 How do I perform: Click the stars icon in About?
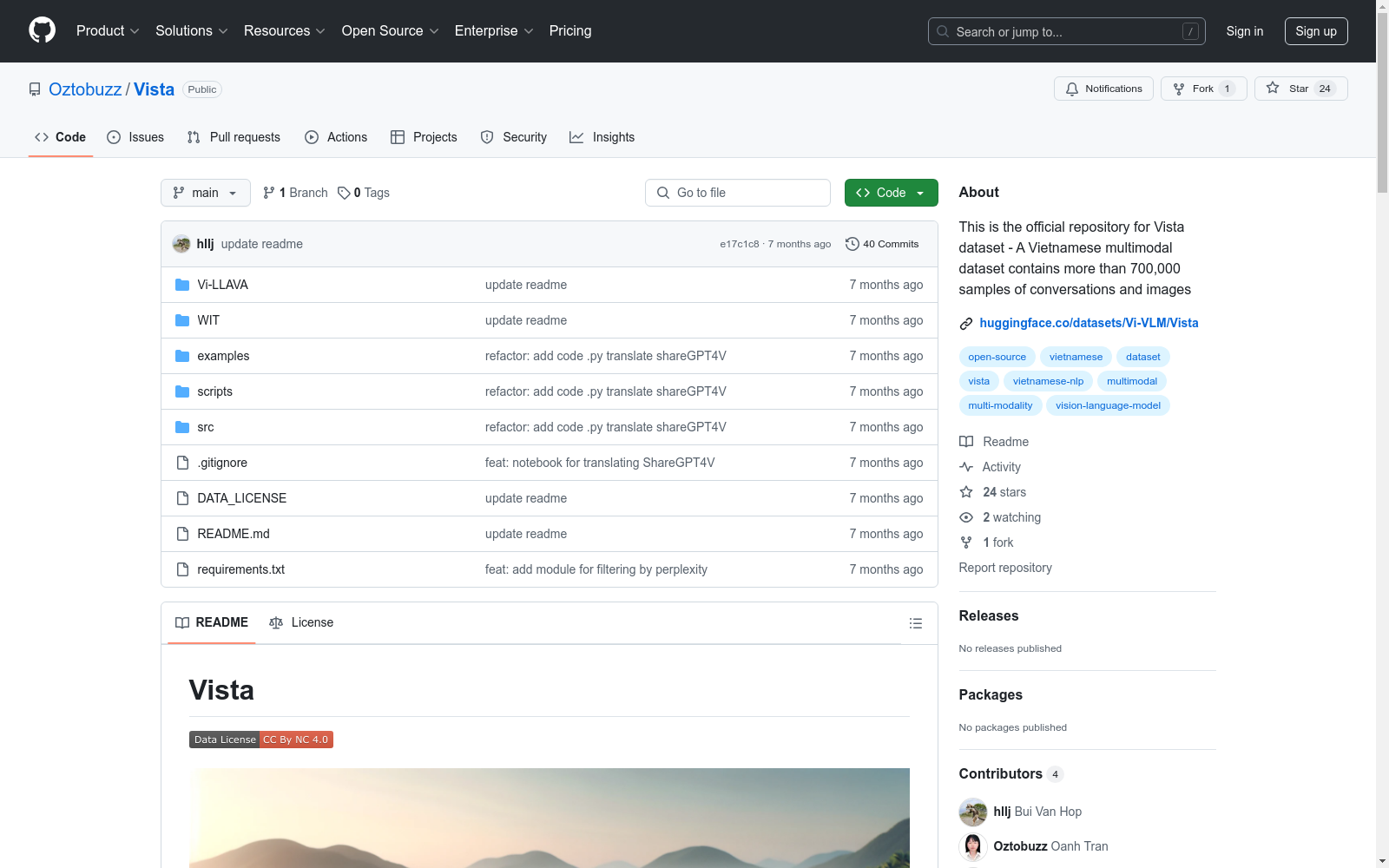point(966,492)
